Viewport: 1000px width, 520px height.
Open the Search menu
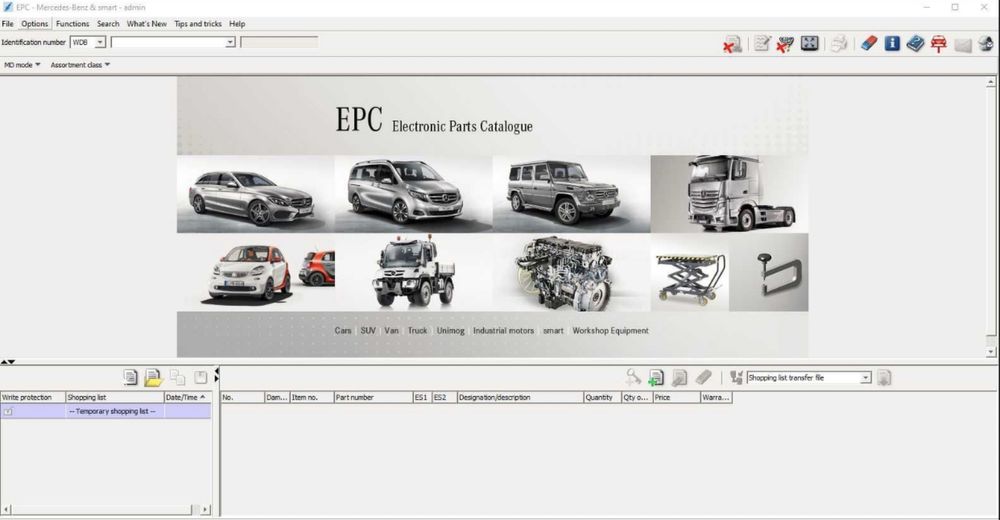coord(108,24)
